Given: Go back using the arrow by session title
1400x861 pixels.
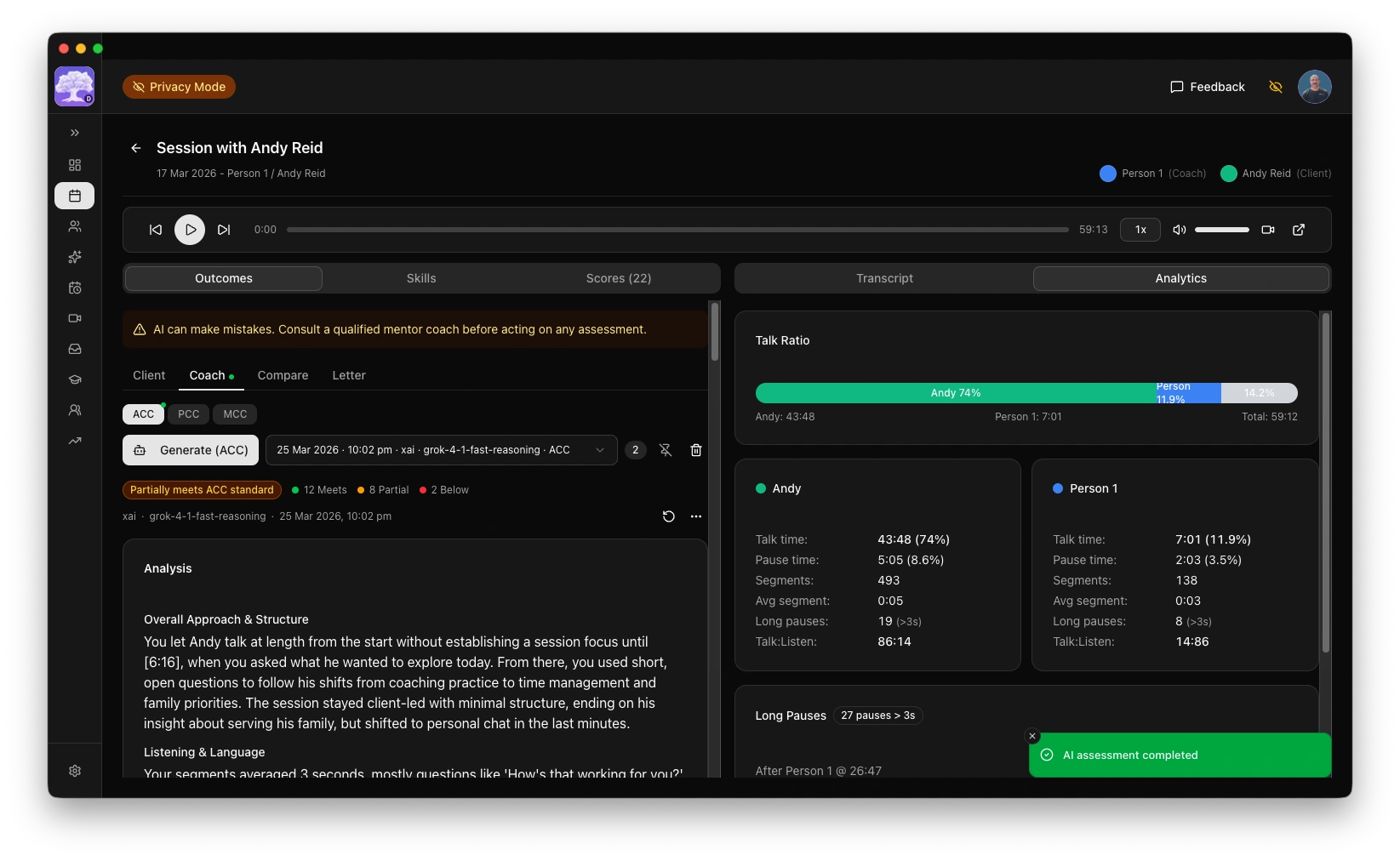Looking at the screenshot, I should point(135,148).
